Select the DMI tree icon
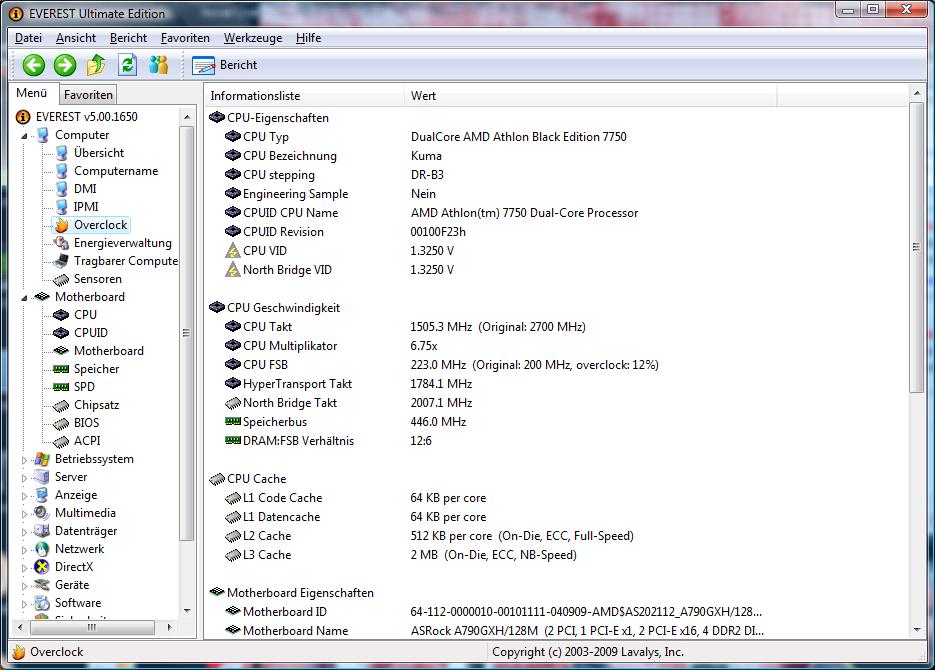The image size is (935, 670). click(x=61, y=189)
